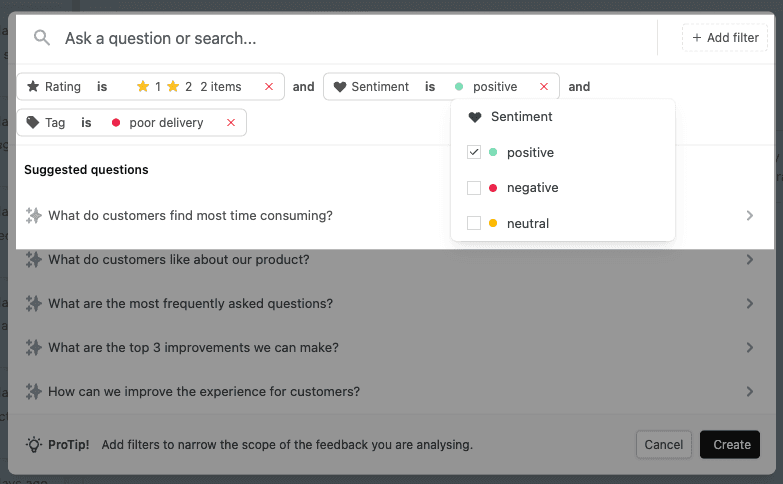783x484 pixels.
Task: Click the search magnifier icon
Action: click(42, 38)
